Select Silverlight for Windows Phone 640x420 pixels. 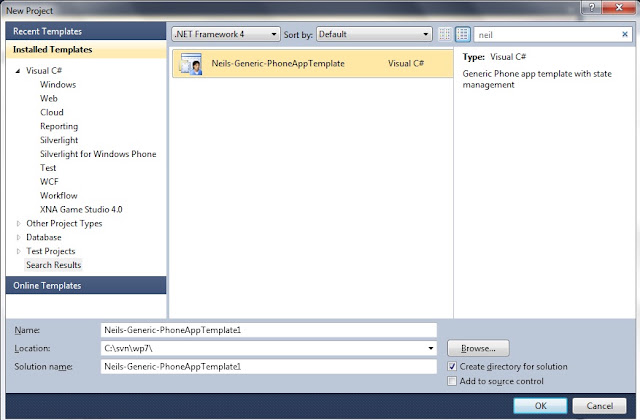pyautogui.click(x=98, y=154)
